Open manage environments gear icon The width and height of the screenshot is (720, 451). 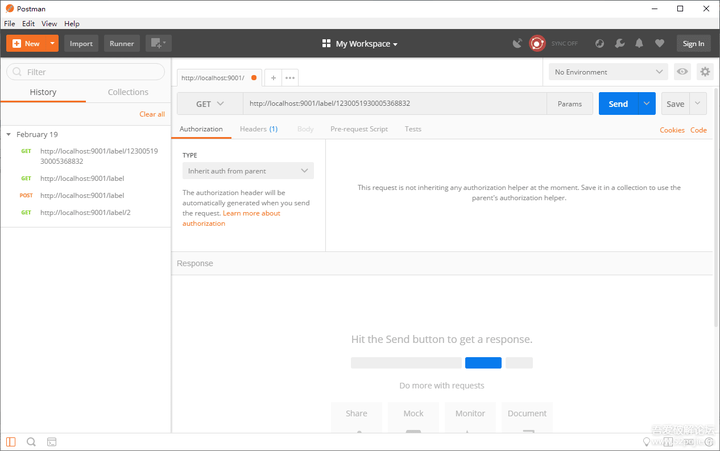(705, 72)
